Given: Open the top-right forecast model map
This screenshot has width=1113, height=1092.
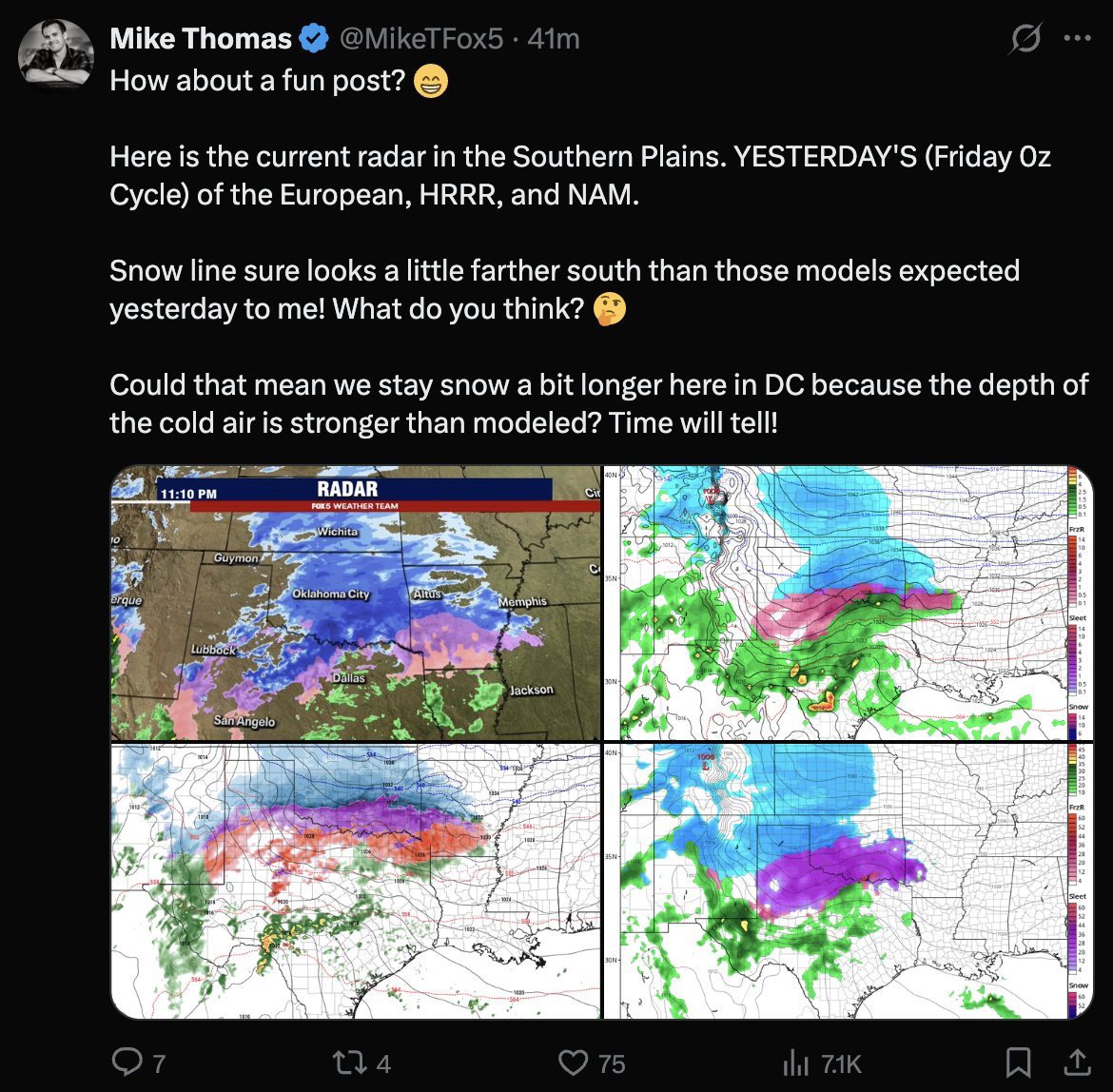Looking at the screenshot, I should point(849,603).
